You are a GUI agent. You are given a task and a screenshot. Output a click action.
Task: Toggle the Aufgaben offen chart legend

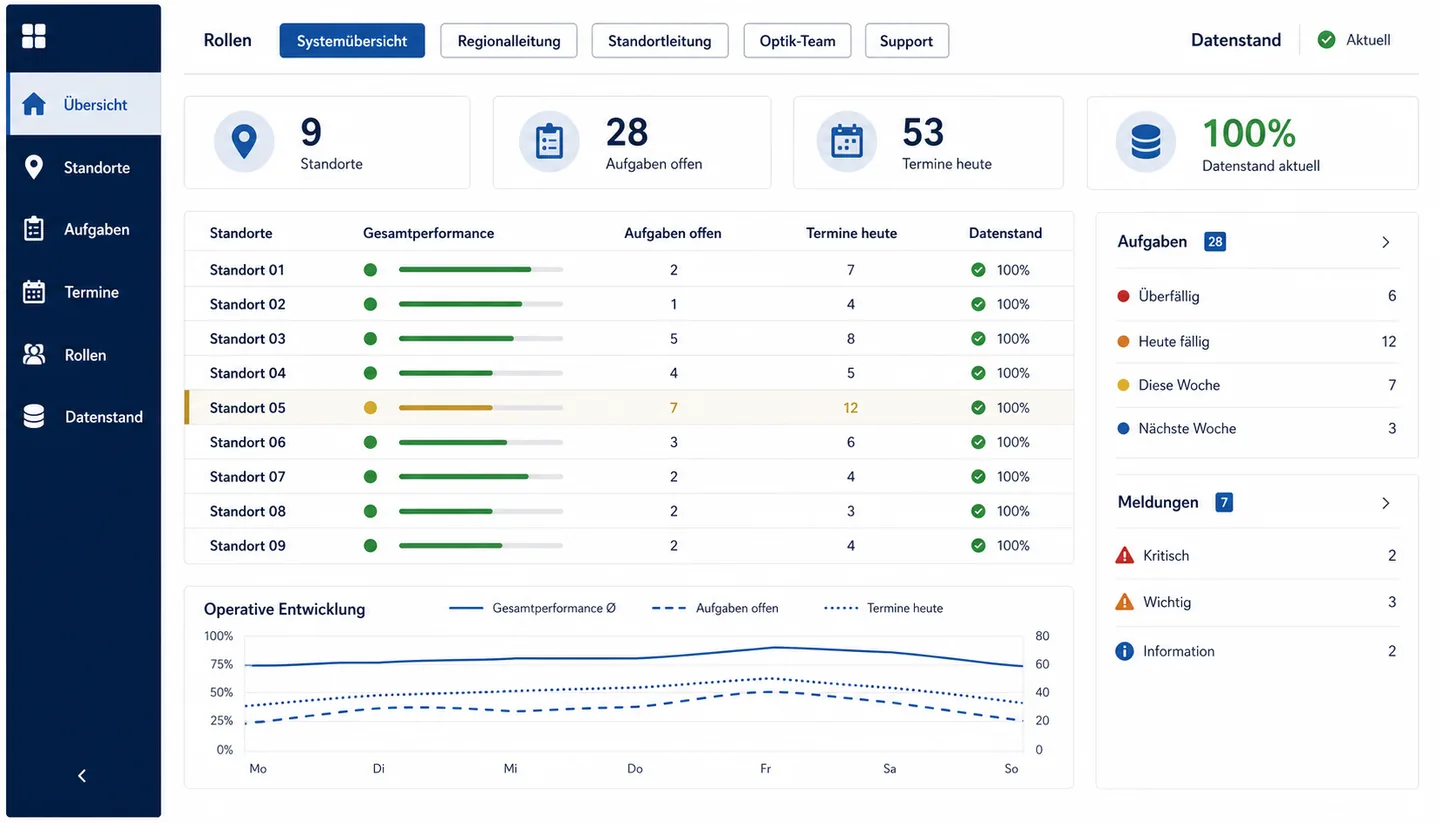click(x=715, y=608)
